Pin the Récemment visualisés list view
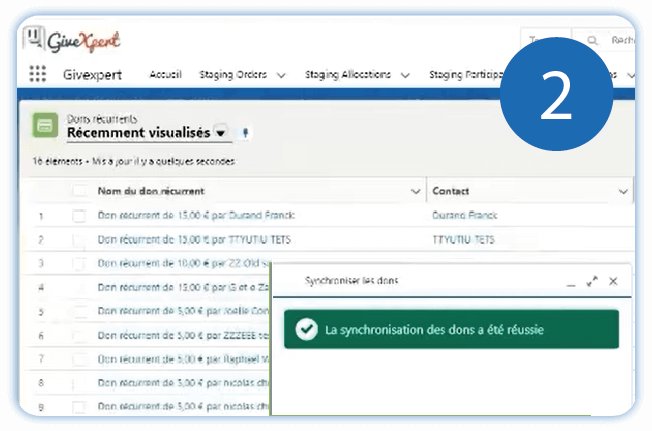 [245, 133]
